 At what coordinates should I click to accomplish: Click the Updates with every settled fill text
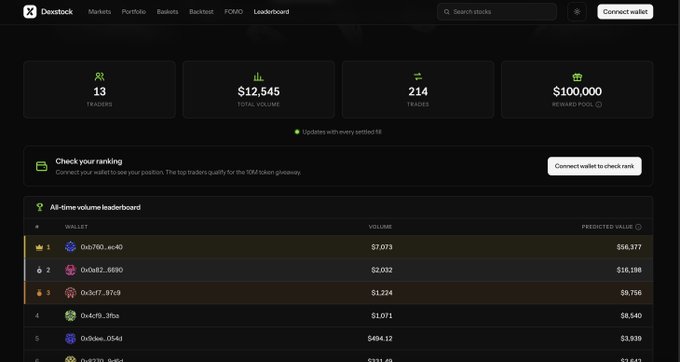coord(342,132)
